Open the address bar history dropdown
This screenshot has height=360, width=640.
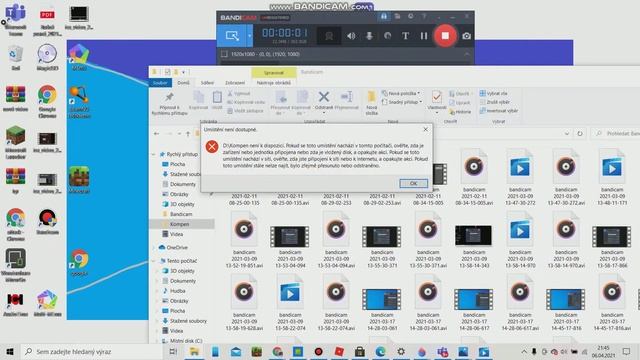[567, 133]
